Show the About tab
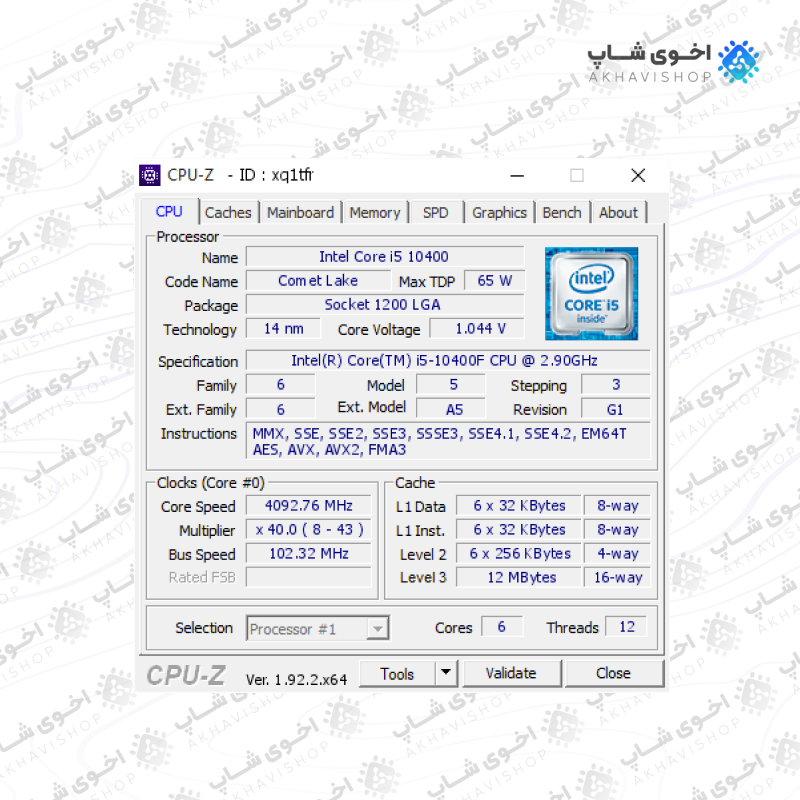 [618, 213]
